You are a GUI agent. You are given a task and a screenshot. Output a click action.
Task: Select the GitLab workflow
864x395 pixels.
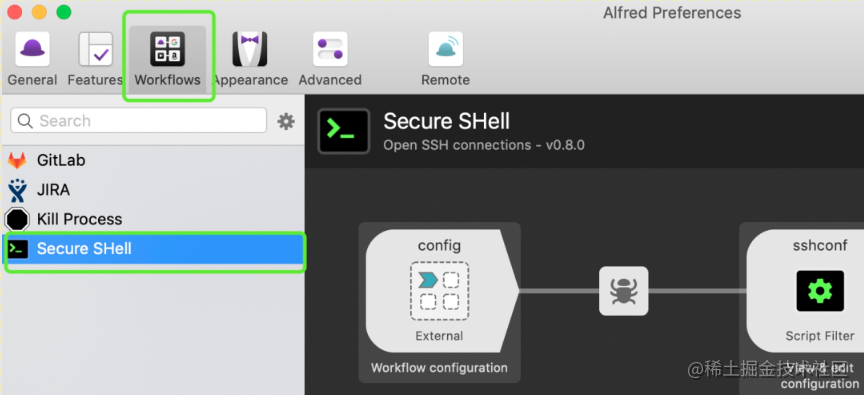153,161
